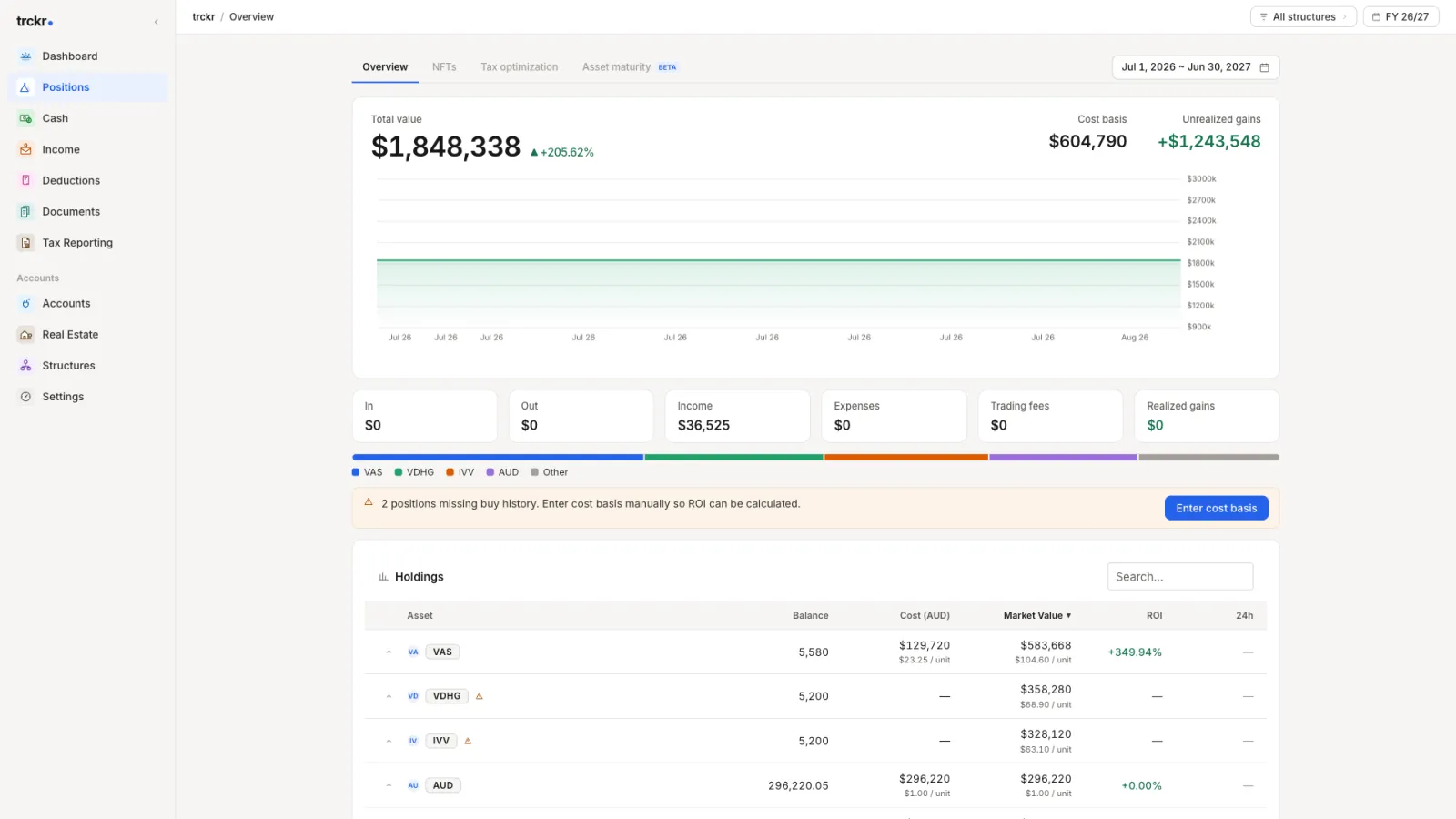Open the FY 26/27 year selector
The image size is (1456, 819).
point(1400,17)
